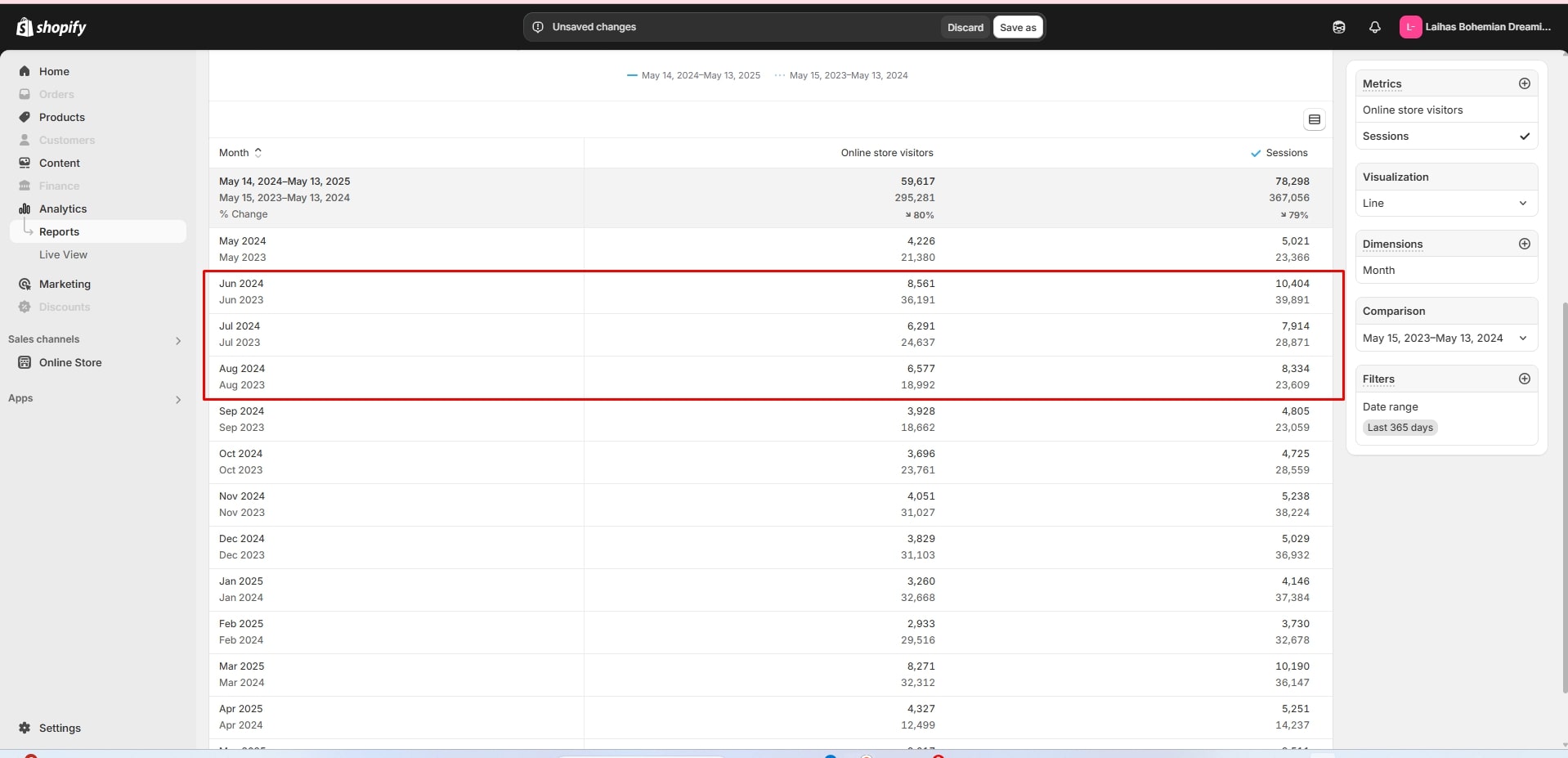Select the Online store visitors metric
1568x758 pixels.
(x=1412, y=110)
